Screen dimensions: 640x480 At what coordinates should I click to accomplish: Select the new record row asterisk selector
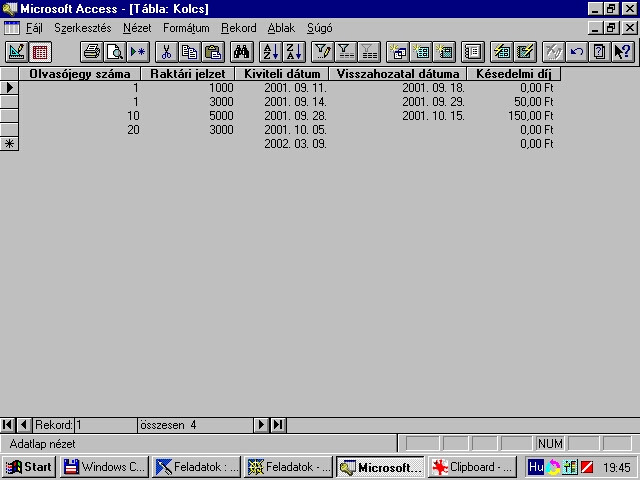click(9, 144)
